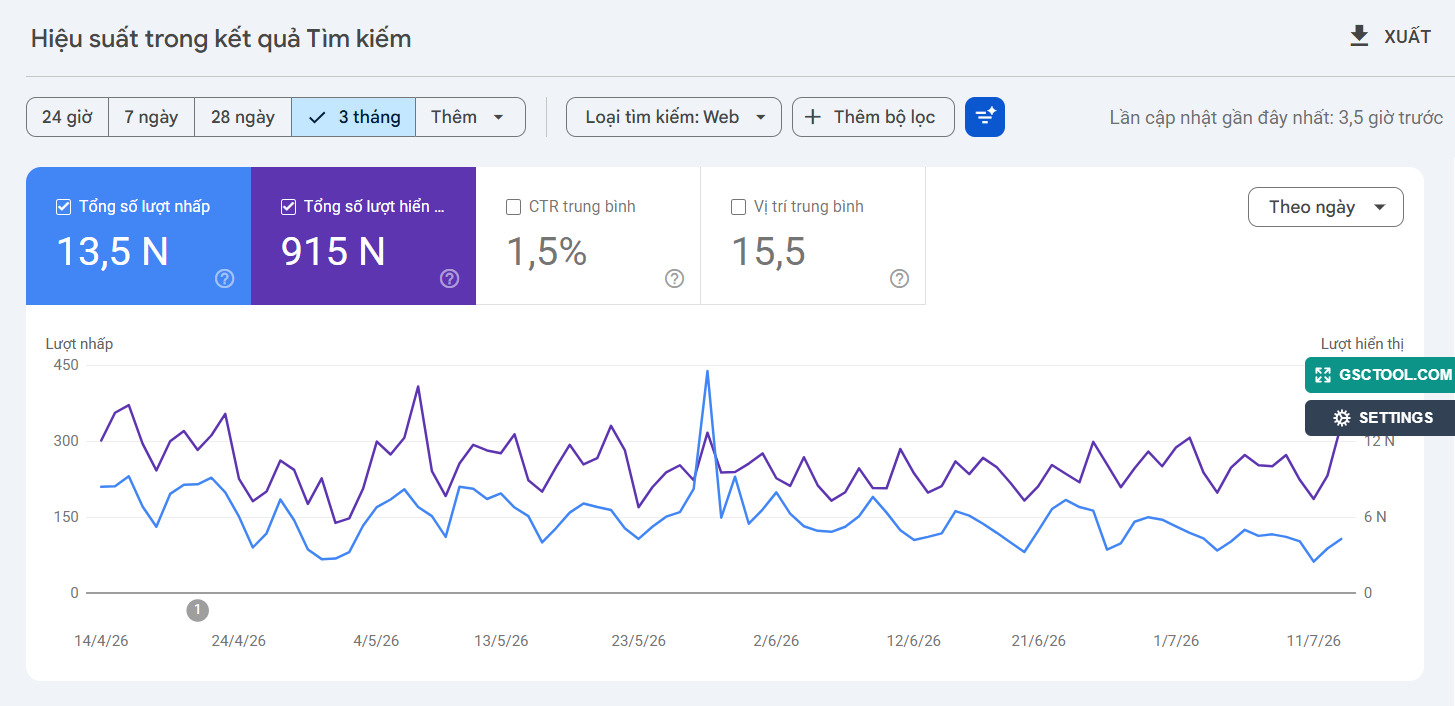
Task: Click the 13,5 N total clicks value
Action: [112, 252]
